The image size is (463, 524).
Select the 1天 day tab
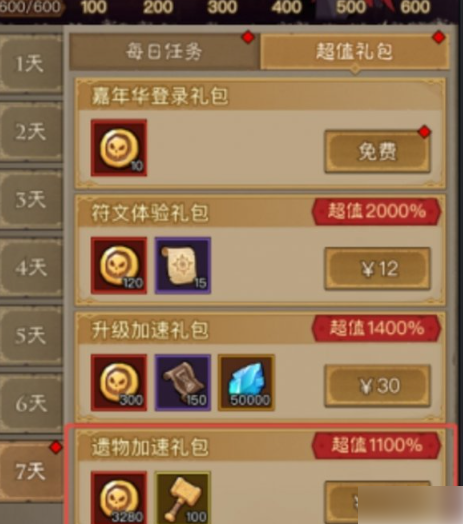tap(30, 63)
